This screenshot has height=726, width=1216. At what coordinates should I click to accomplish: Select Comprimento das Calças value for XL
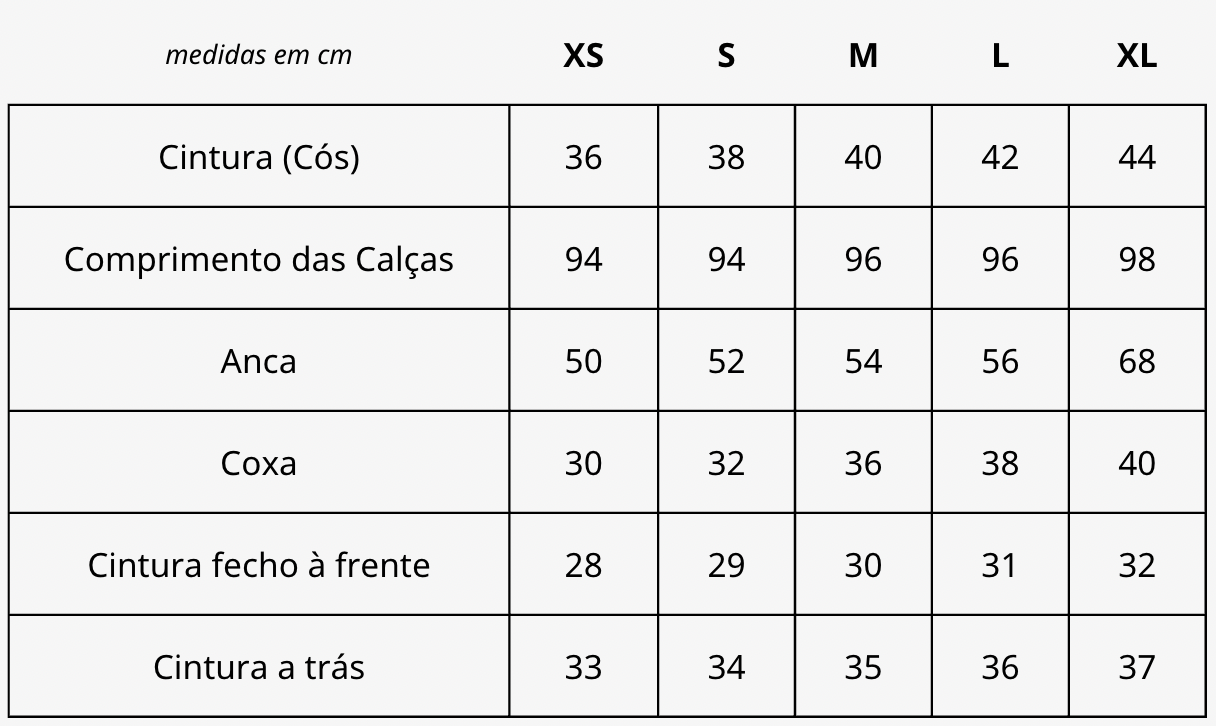[1136, 259]
